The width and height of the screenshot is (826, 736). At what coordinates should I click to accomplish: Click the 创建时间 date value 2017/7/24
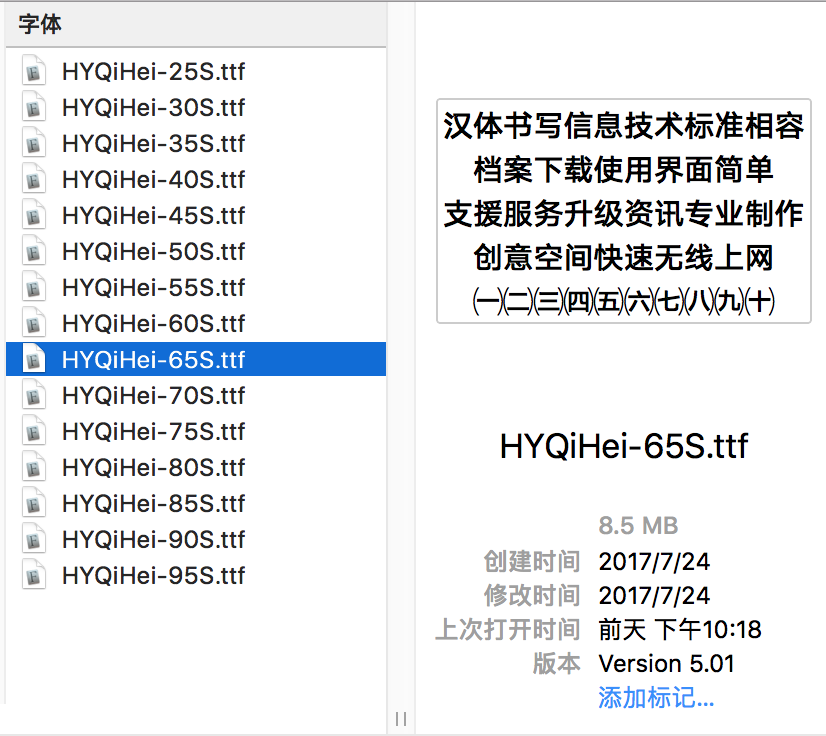(654, 562)
